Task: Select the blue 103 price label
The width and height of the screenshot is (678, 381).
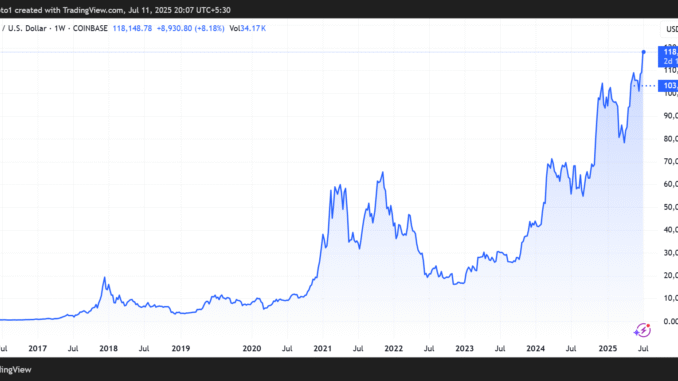Action: click(x=668, y=86)
